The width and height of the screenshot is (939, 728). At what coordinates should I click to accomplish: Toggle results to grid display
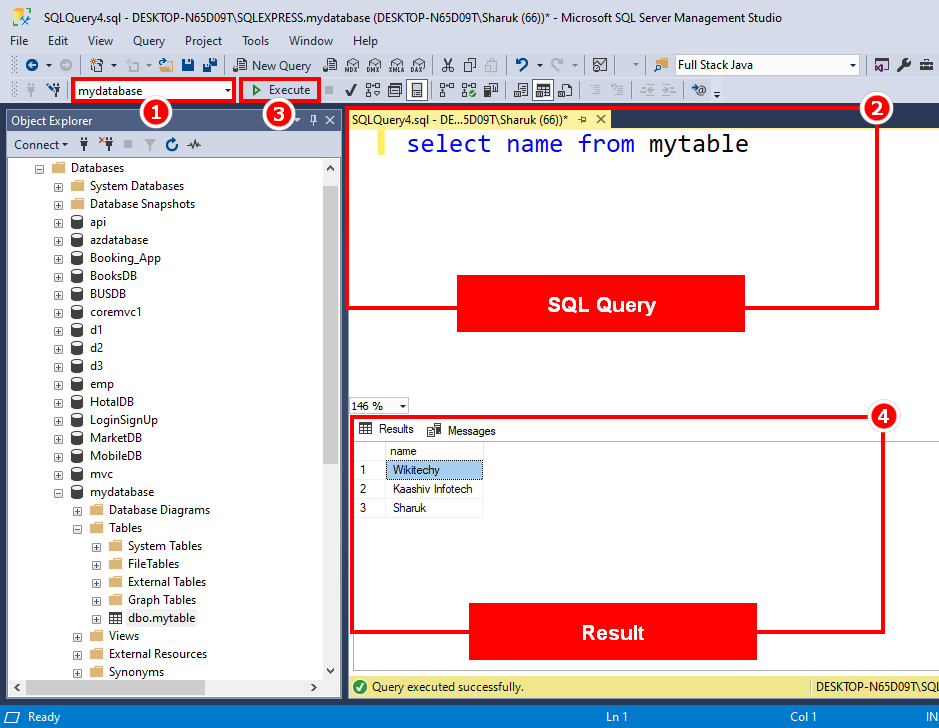pyautogui.click(x=543, y=90)
